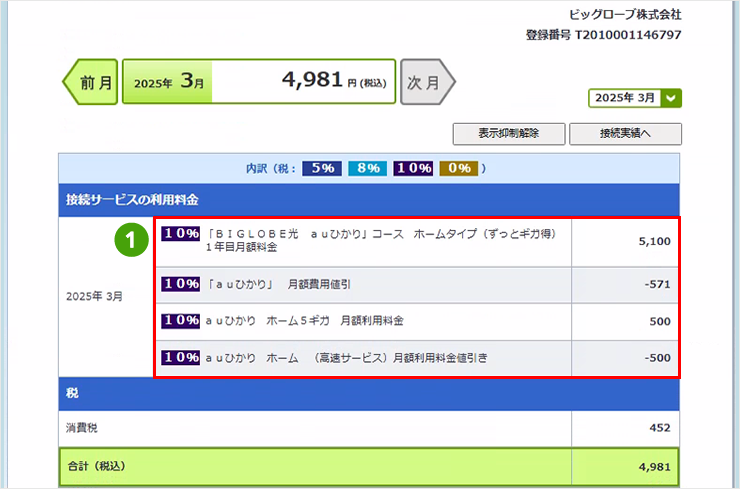Go to previous month with 前月 button
Screen dimensions: 740x489
point(91,82)
